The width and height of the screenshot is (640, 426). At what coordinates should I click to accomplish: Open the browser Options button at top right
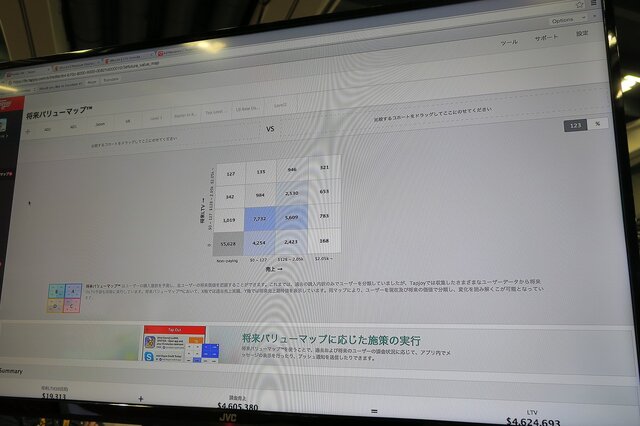(x=562, y=19)
